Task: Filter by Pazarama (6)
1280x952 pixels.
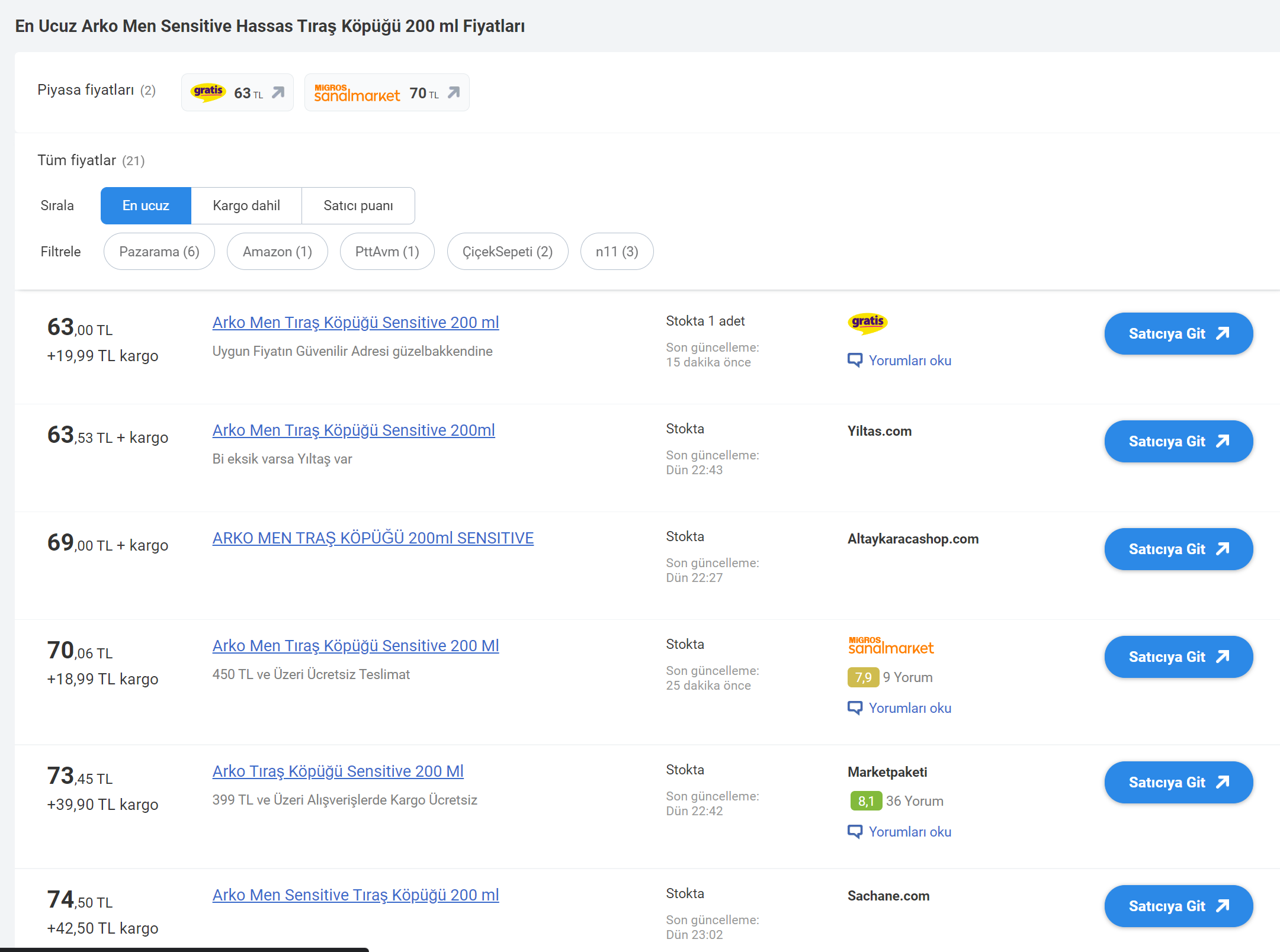Action: [x=159, y=252]
